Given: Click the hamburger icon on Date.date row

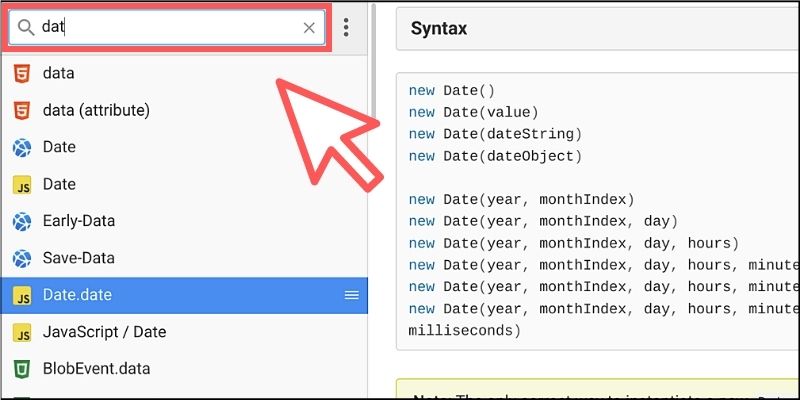Looking at the screenshot, I should coord(352,295).
